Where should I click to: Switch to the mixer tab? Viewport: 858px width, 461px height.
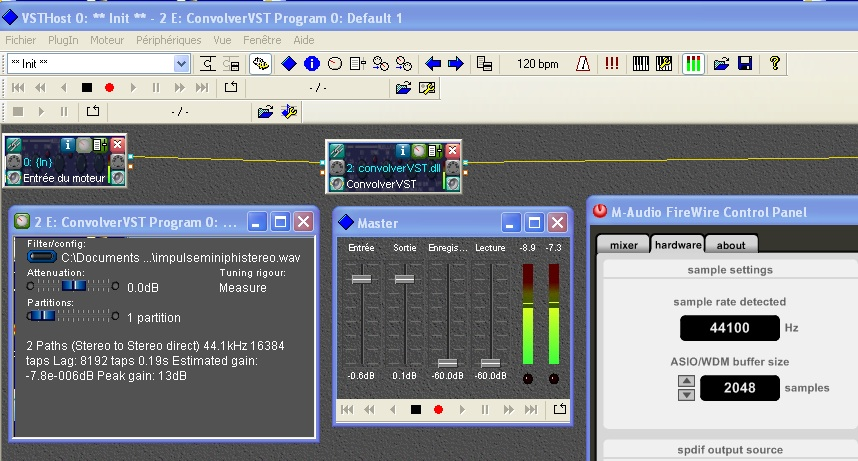point(623,245)
